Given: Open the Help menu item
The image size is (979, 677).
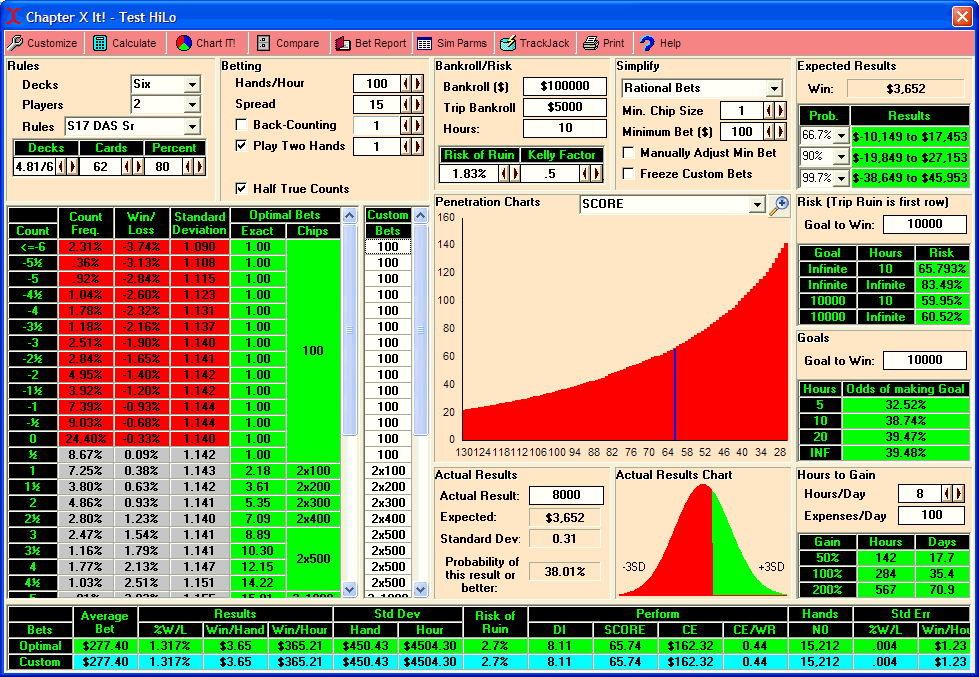Looking at the screenshot, I should [x=660, y=43].
